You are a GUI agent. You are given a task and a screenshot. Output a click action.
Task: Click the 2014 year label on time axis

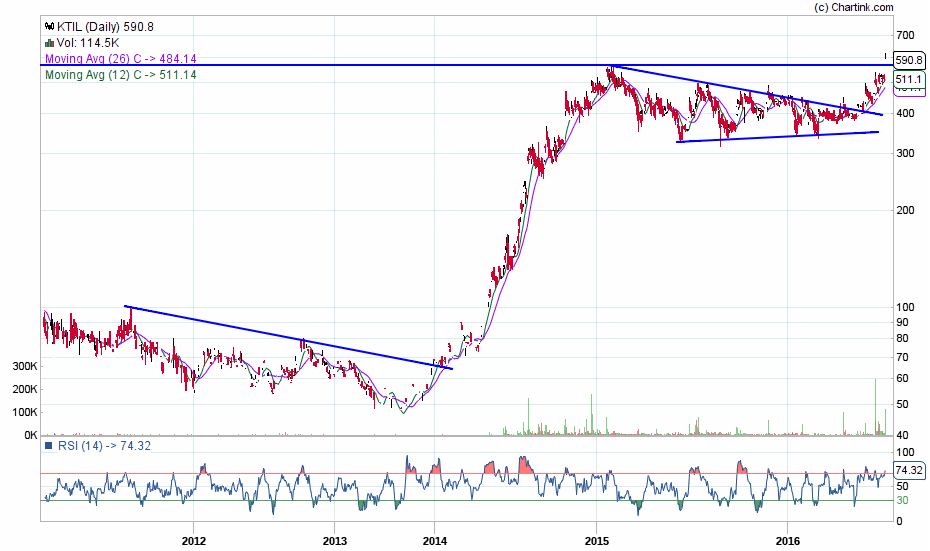(x=435, y=541)
